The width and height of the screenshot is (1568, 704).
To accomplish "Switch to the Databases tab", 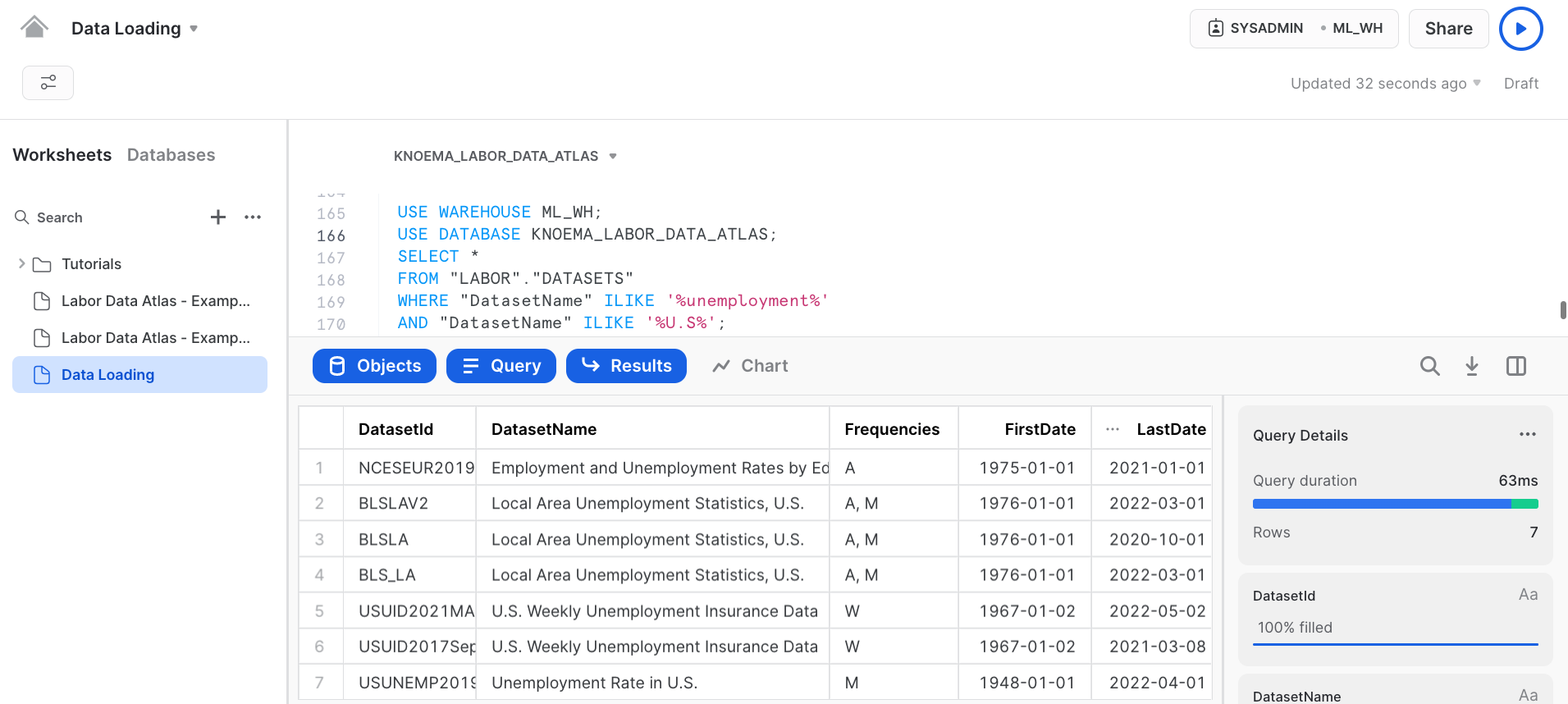I will pyautogui.click(x=171, y=155).
